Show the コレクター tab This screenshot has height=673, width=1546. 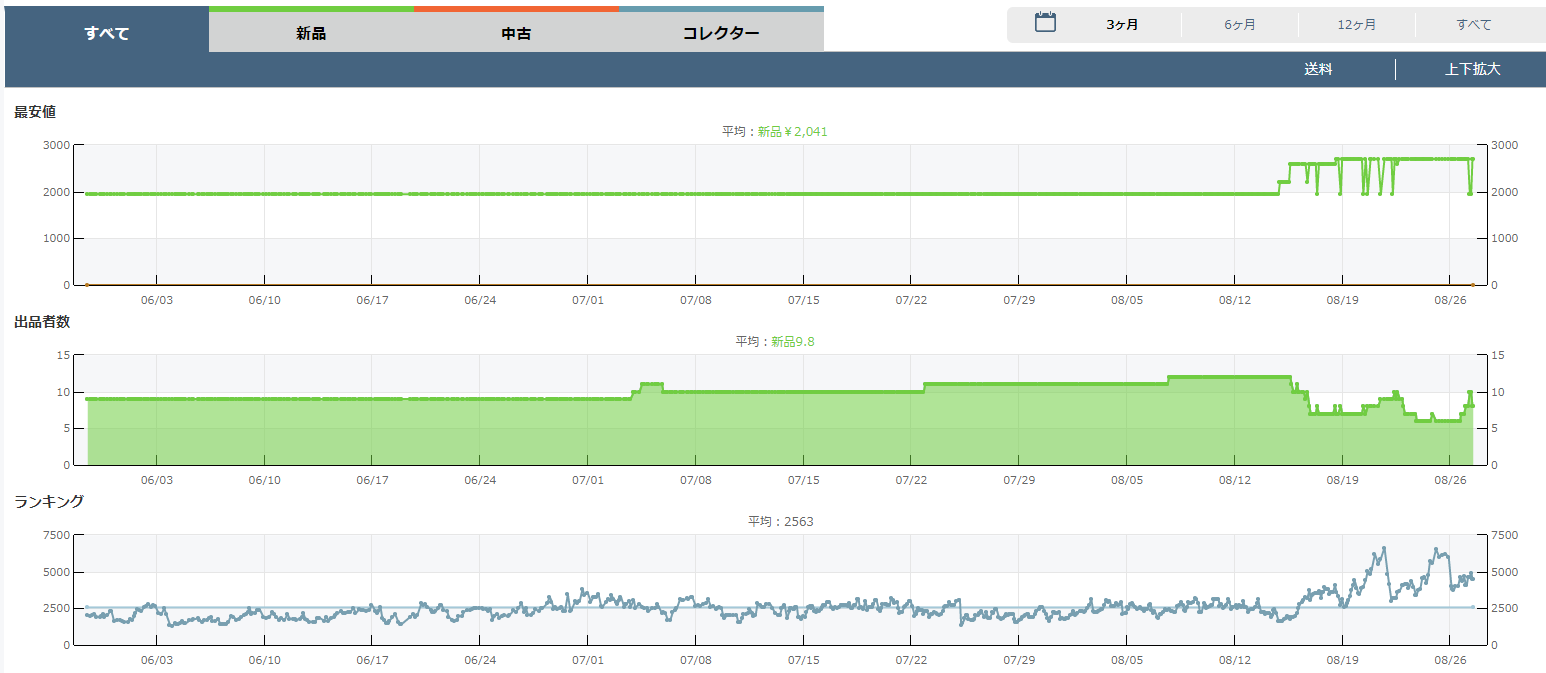721,33
